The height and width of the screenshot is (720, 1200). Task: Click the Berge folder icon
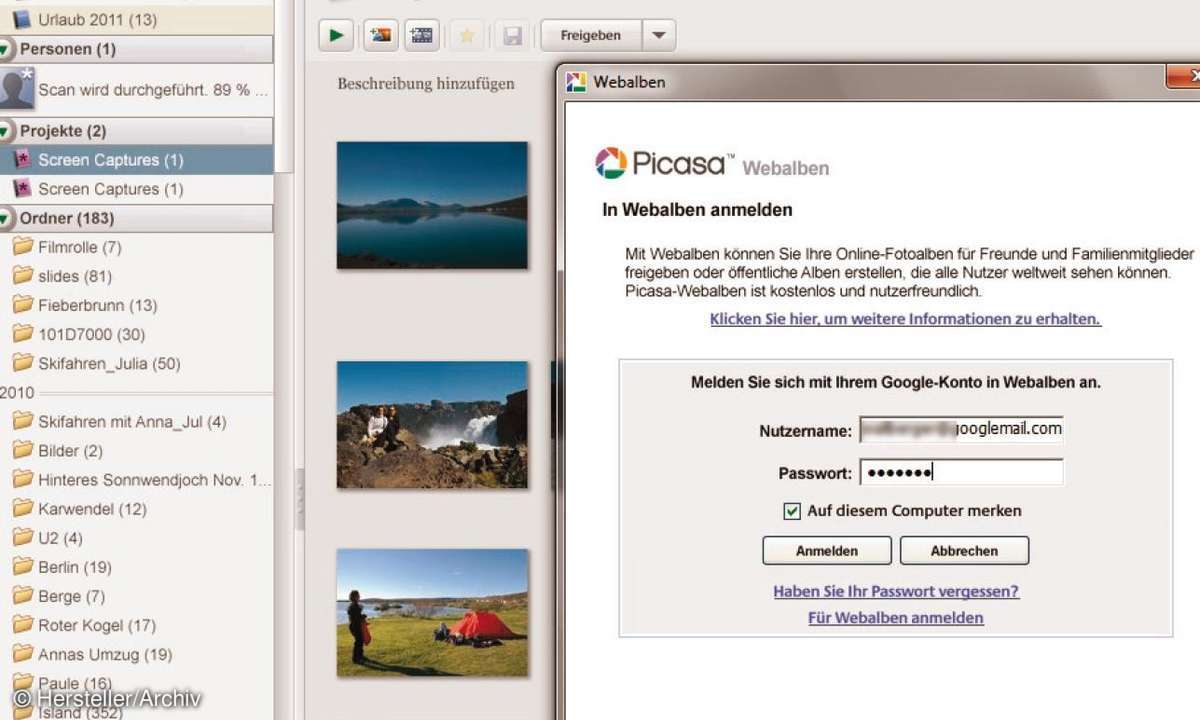pos(22,596)
